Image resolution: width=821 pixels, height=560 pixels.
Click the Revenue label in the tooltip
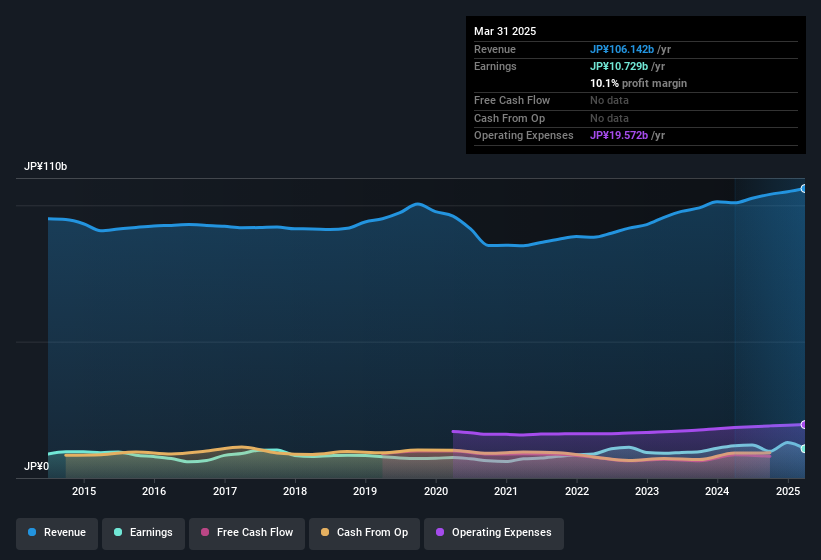pos(495,49)
